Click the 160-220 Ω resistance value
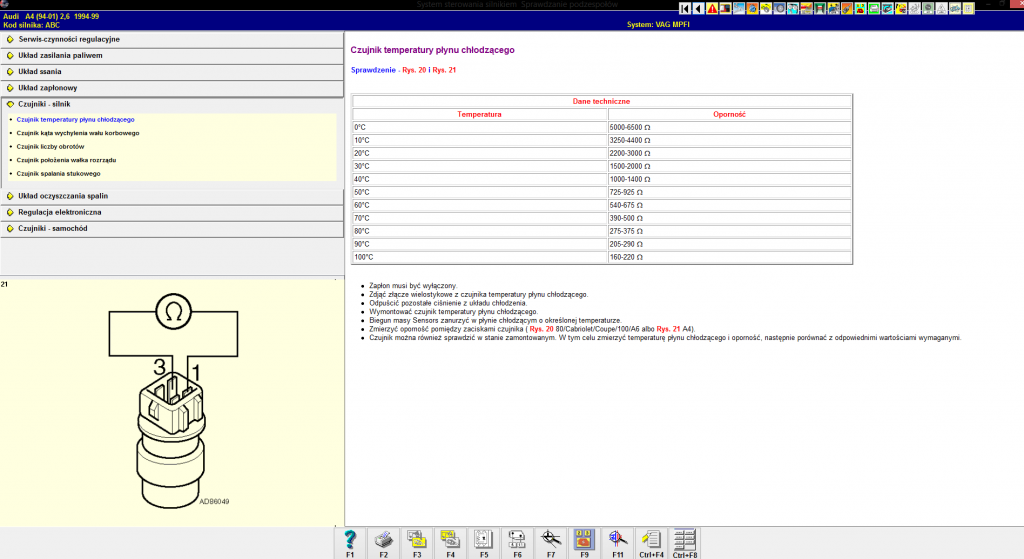 [x=626, y=257]
